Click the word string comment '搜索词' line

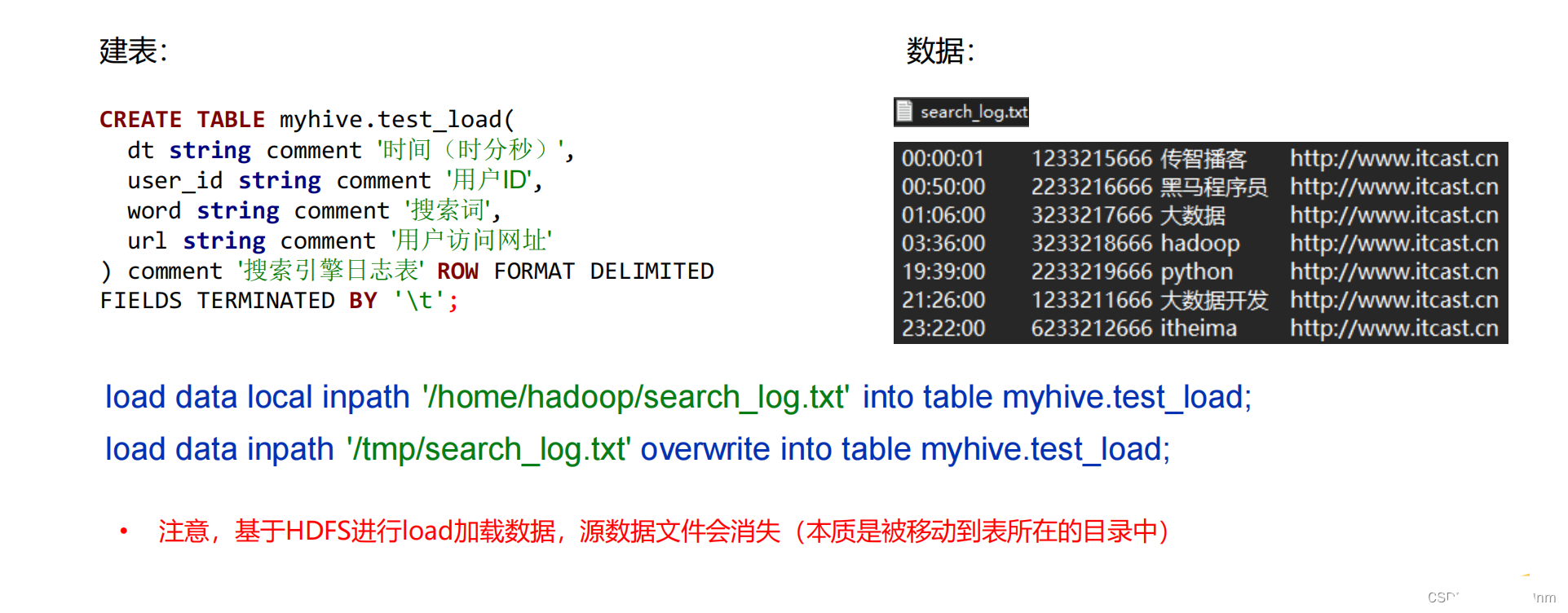(314, 210)
